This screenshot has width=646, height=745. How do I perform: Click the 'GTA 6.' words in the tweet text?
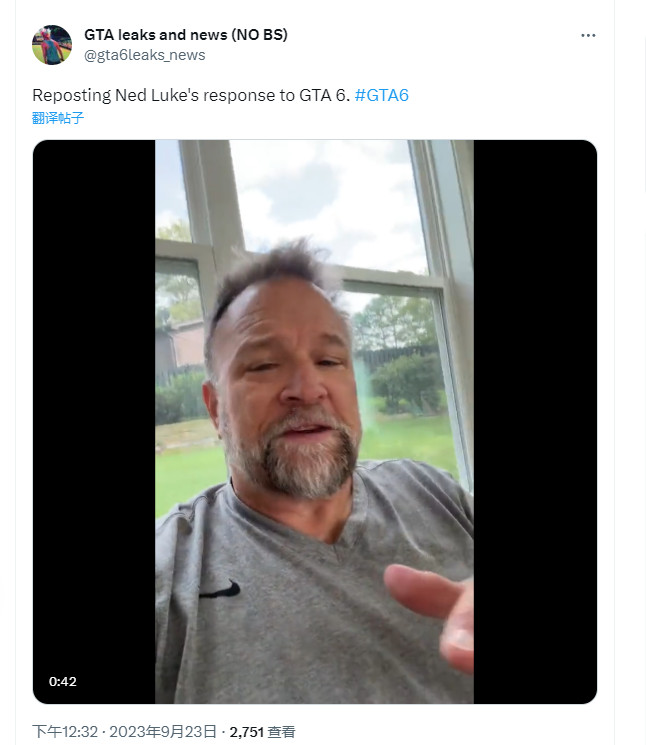324,96
